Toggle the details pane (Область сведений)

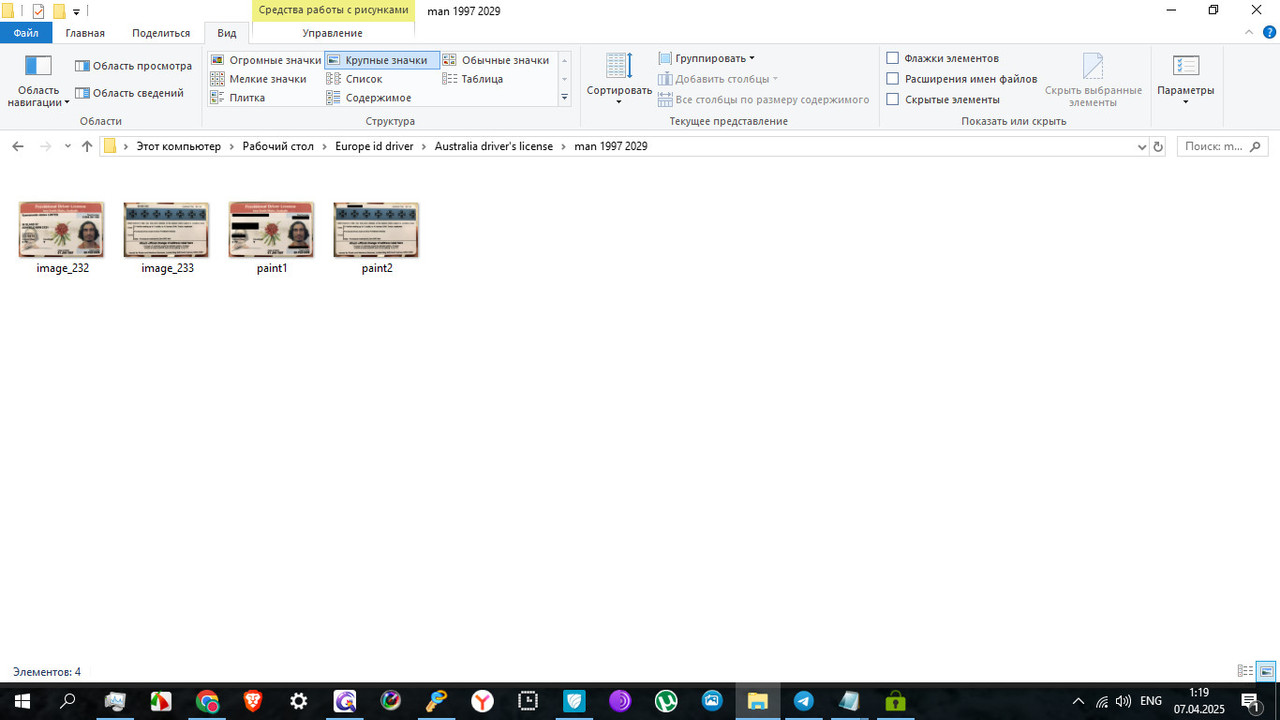click(129, 93)
